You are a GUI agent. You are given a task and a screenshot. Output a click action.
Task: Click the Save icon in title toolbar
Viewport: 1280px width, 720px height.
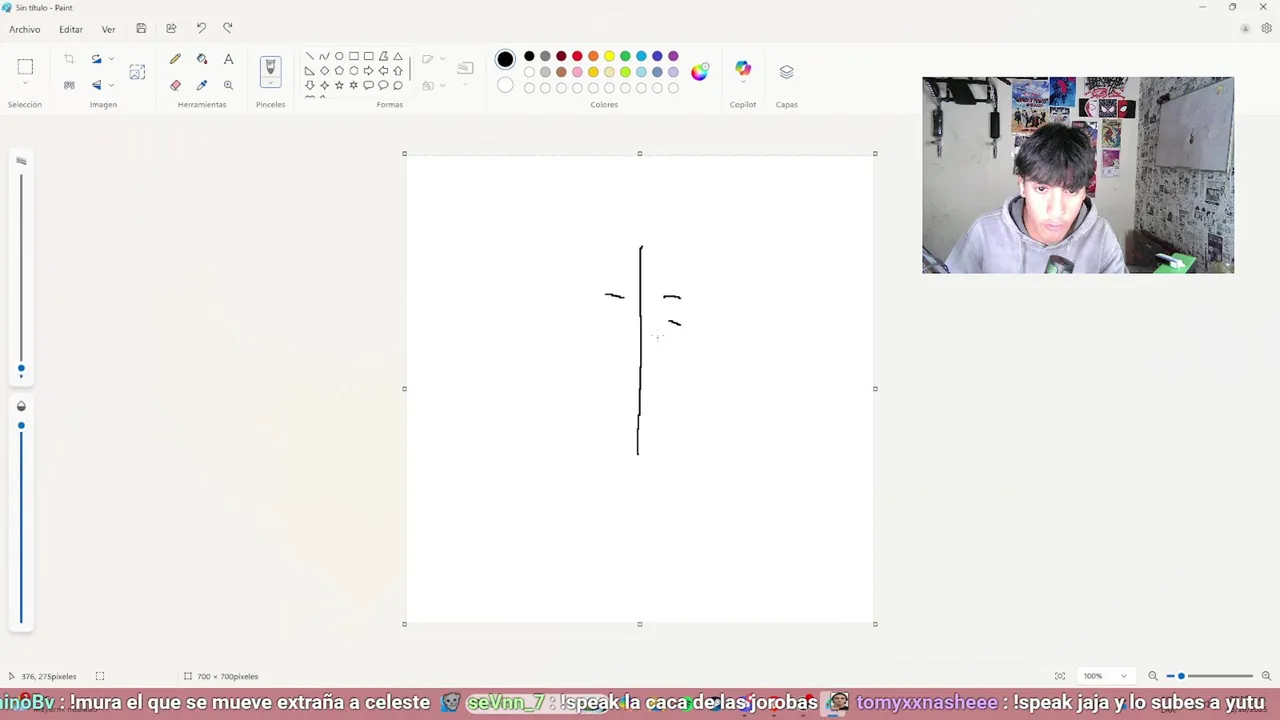(141, 28)
